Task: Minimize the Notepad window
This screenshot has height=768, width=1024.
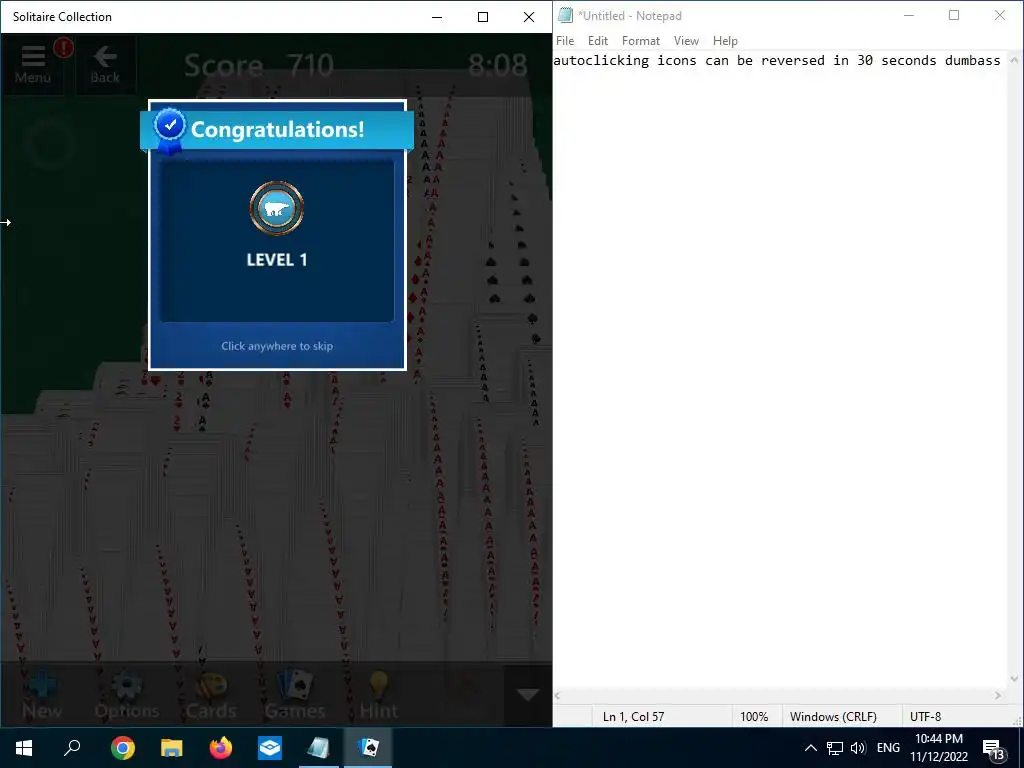Action: pos(908,16)
